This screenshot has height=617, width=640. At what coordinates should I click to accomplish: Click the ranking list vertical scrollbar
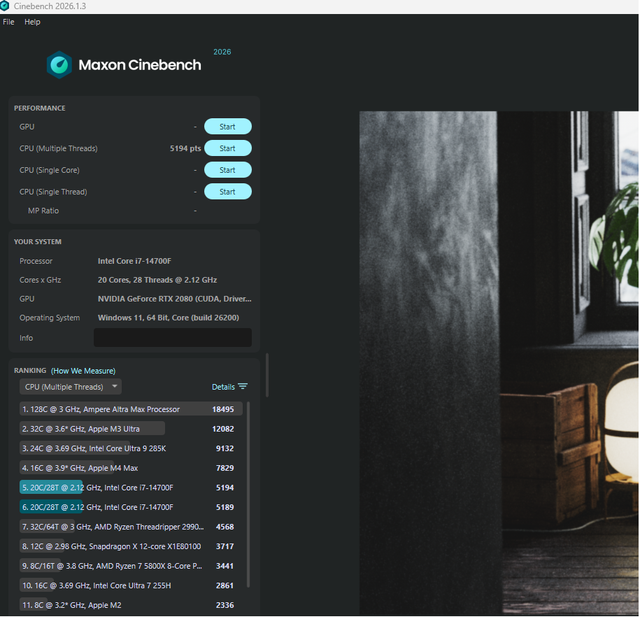pyautogui.click(x=248, y=495)
